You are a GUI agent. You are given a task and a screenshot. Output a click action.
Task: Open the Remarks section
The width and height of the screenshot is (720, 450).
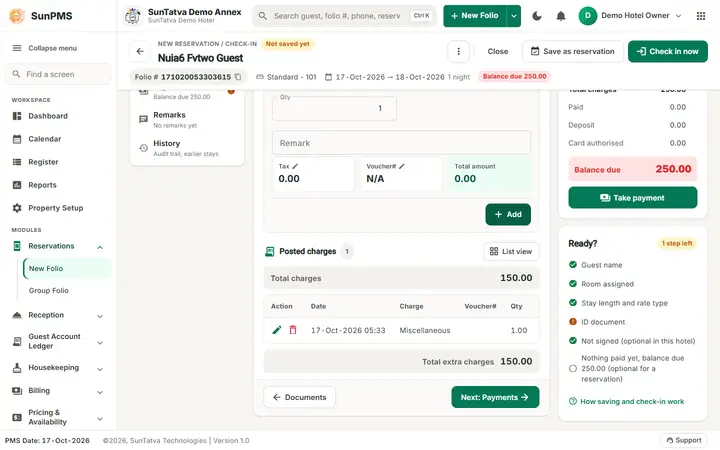[187, 119]
